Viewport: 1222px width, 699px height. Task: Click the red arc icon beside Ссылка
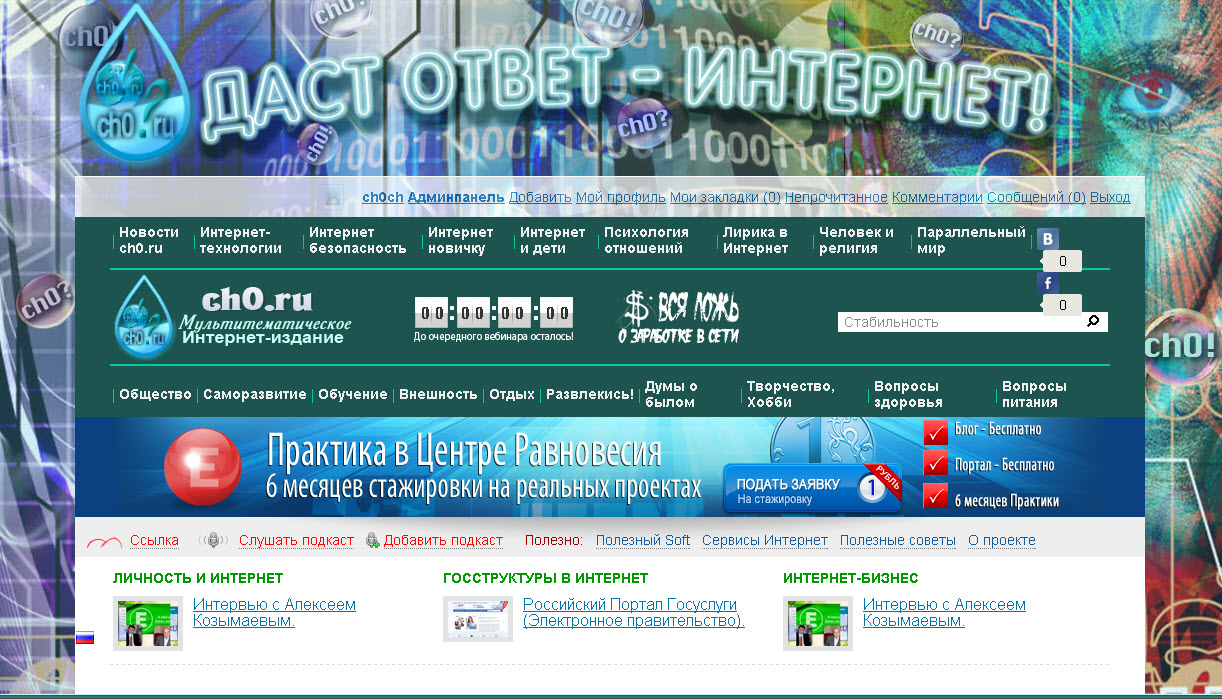[104, 541]
